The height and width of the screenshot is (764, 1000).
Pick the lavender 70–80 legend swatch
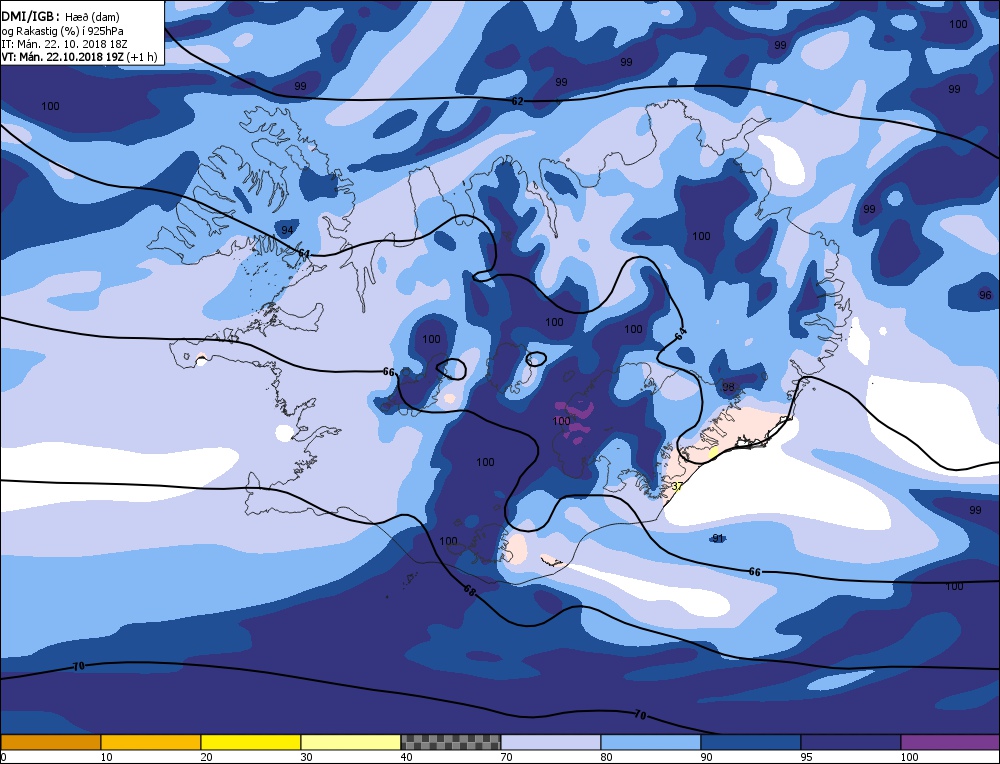click(550, 742)
